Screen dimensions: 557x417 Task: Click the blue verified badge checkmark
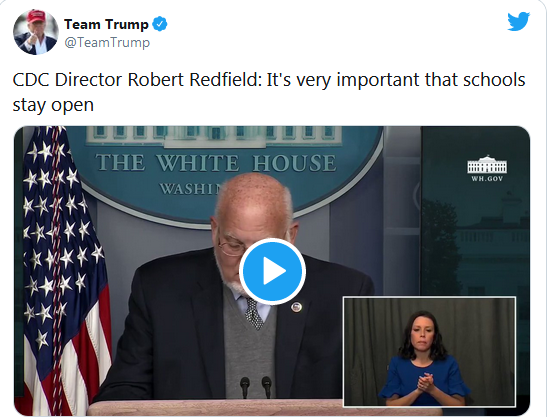(160, 24)
